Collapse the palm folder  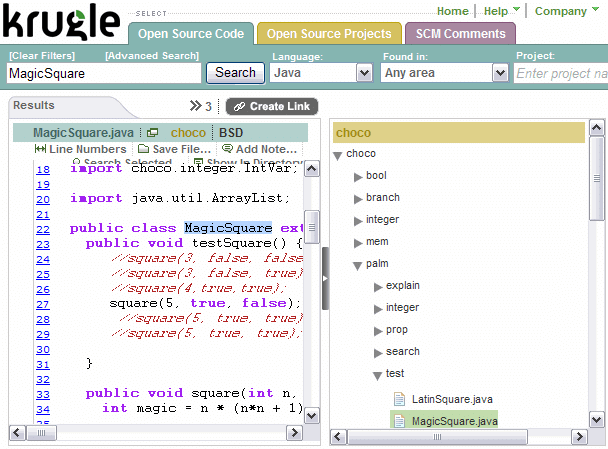[x=358, y=266]
